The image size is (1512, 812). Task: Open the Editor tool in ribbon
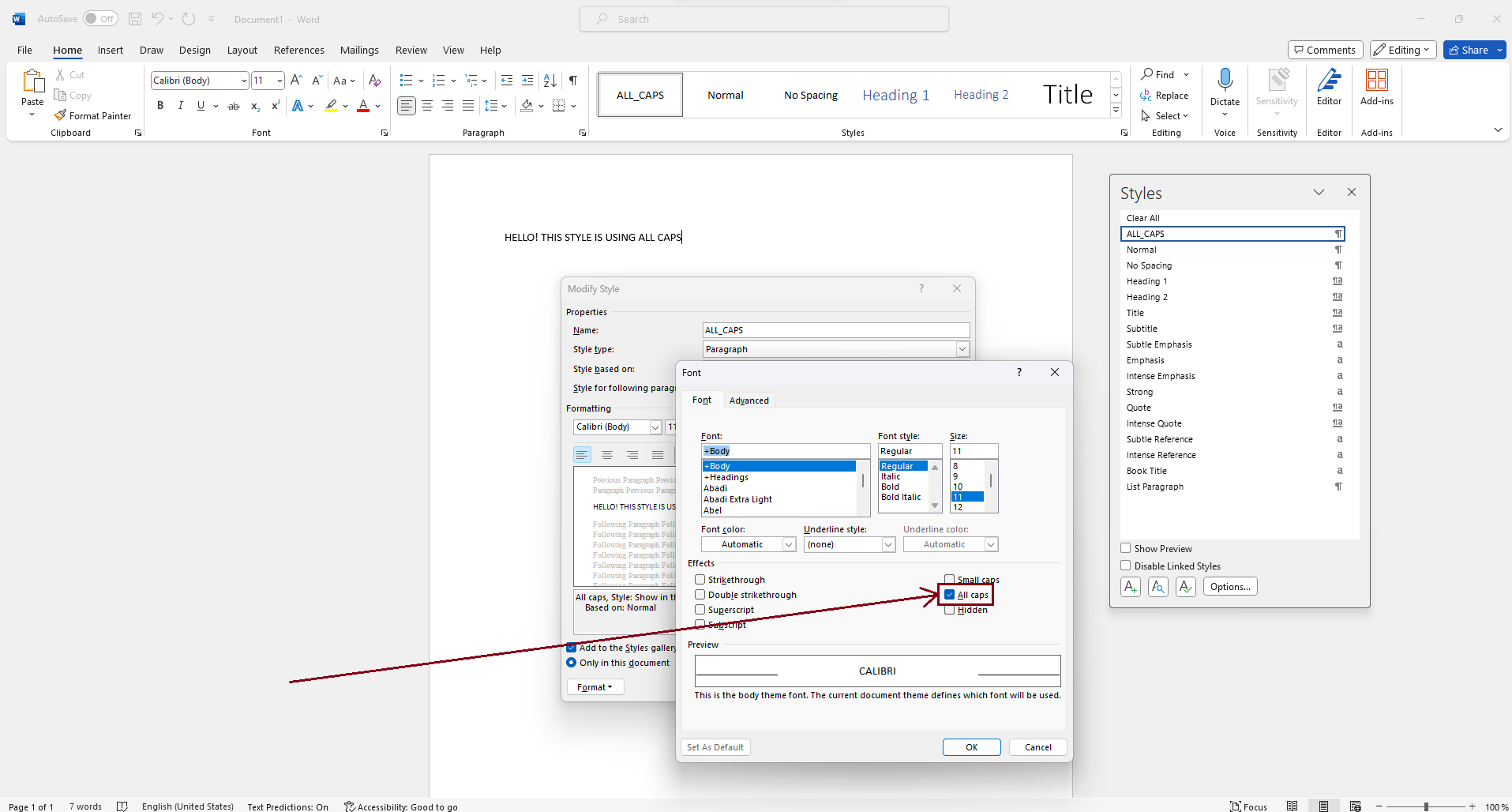point(1329,87)
